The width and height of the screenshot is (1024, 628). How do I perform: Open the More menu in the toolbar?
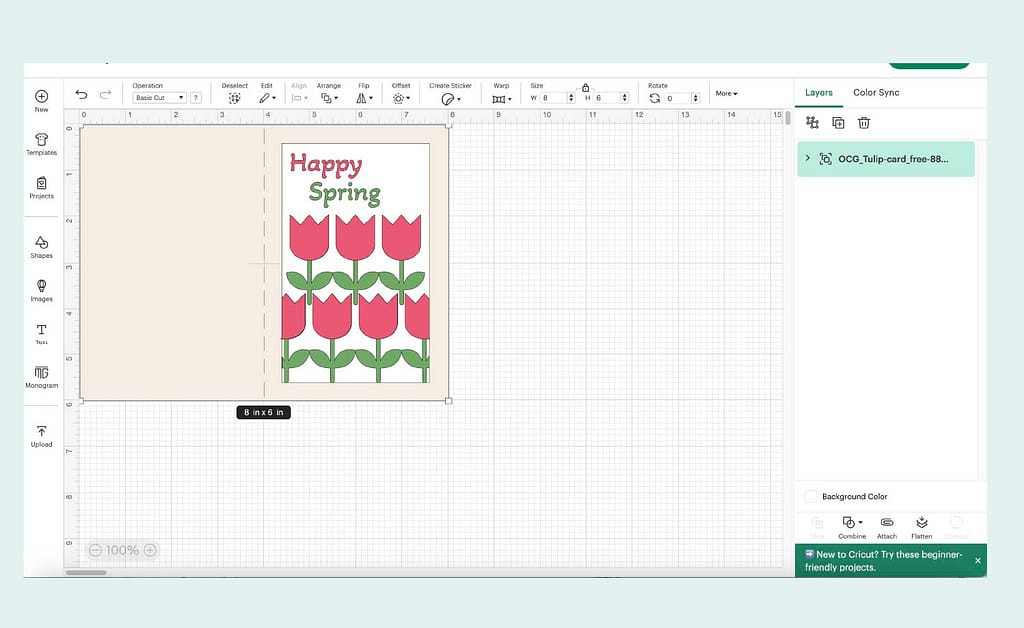[727, 92]
